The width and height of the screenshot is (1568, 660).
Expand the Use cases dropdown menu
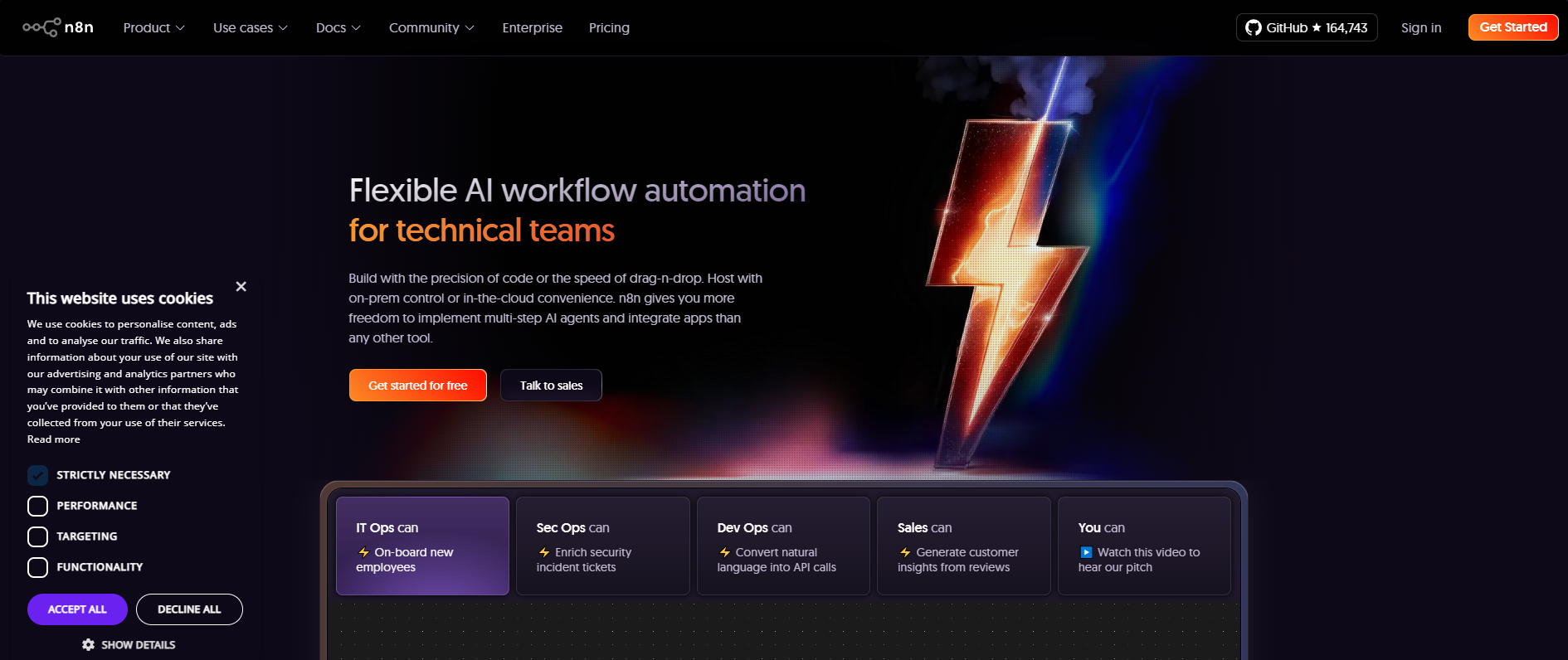pos(251,27)
